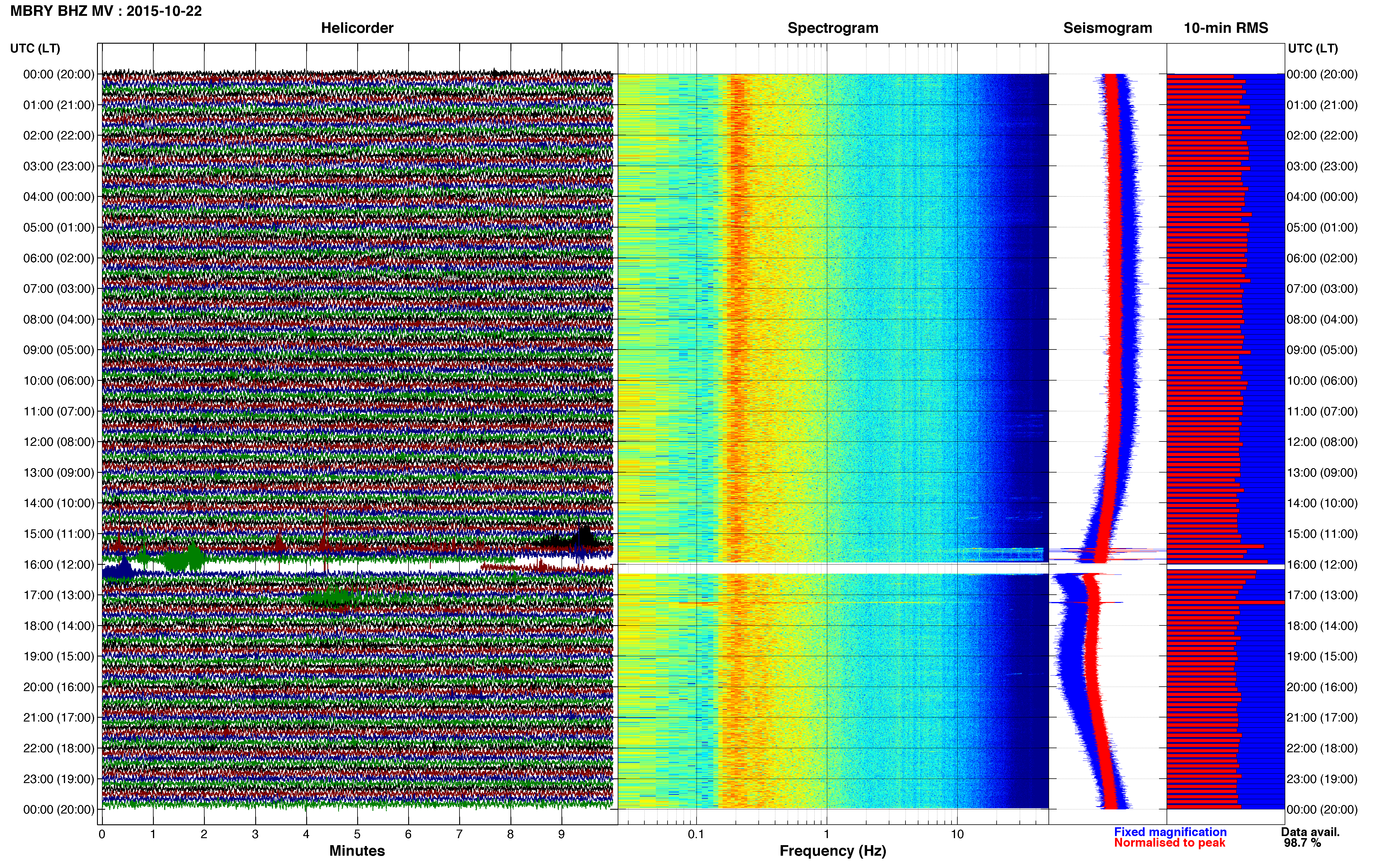The image size is (1389, 868).
Task: Select the Helicorder-side "01:00 (21:00)" time label
Action: click(59, 105)
